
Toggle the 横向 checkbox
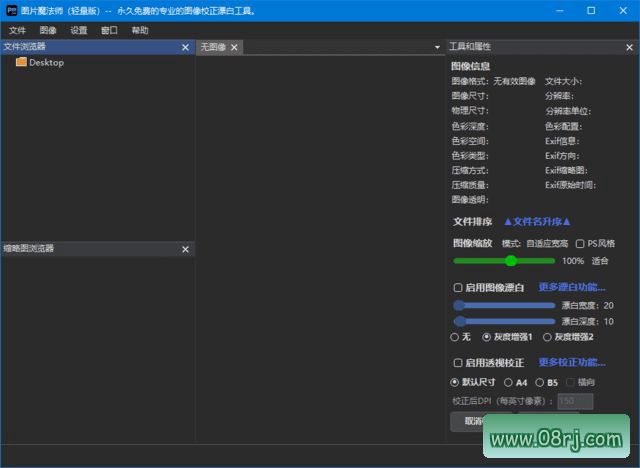(570, 382)
